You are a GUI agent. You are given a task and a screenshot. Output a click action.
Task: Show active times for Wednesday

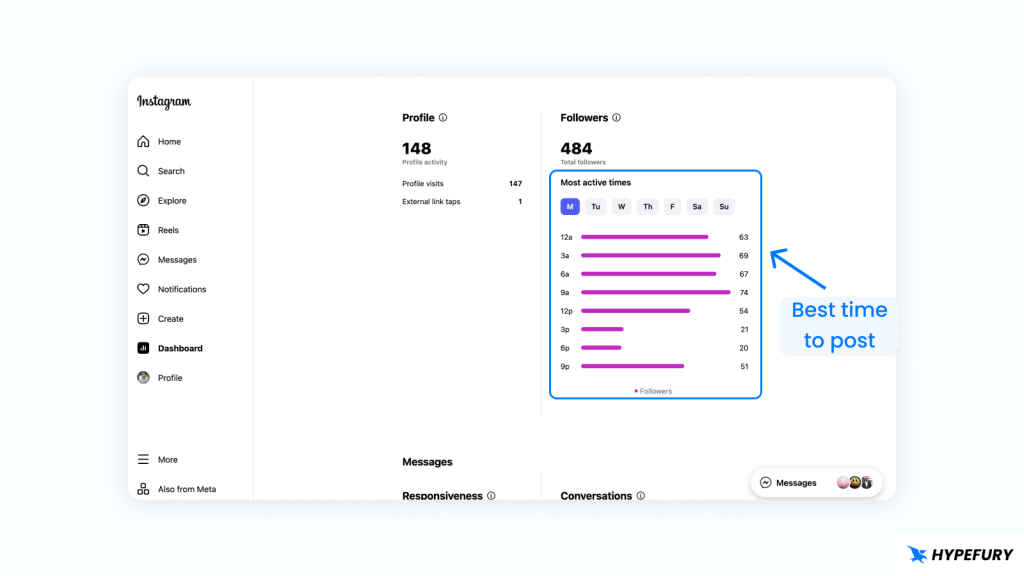point(622,207)
